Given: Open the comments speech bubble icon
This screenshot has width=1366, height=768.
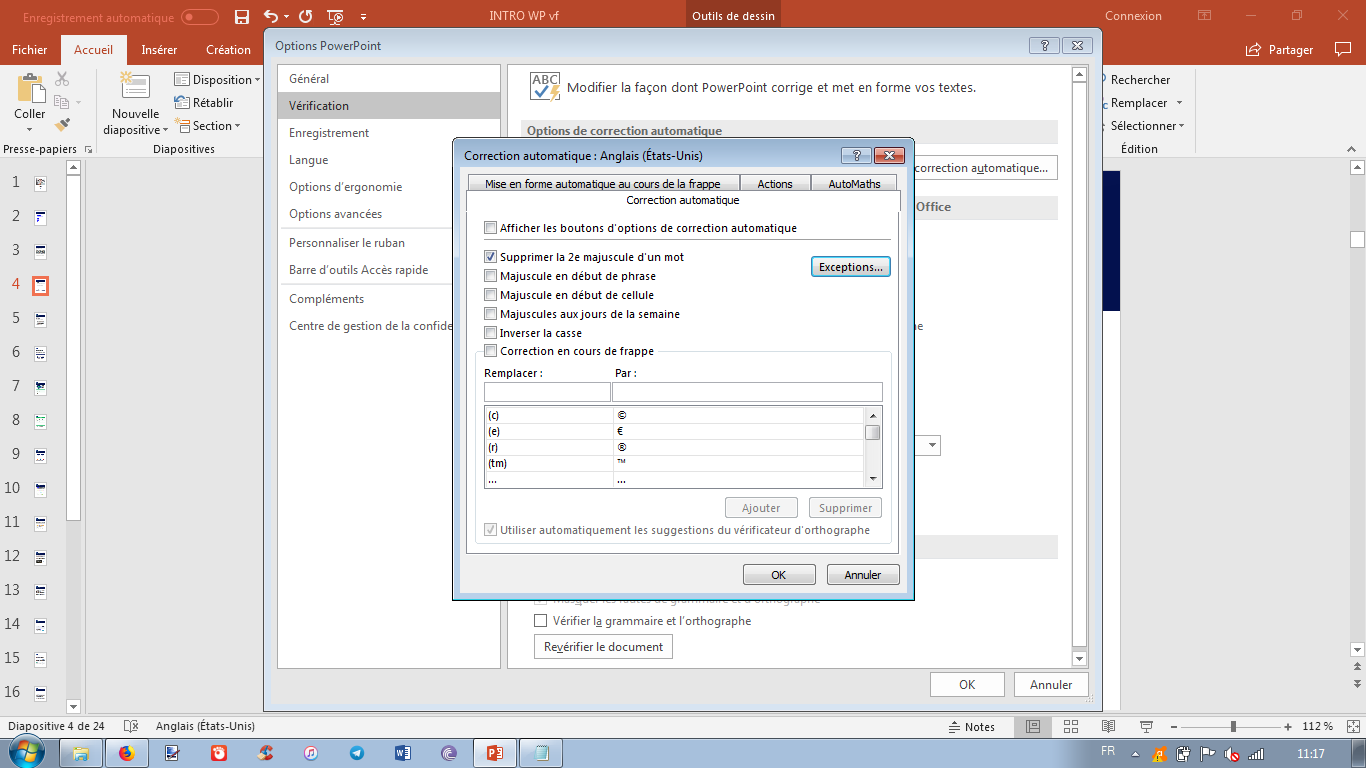Looking at the screenshot, I should tap(1343, 50).
